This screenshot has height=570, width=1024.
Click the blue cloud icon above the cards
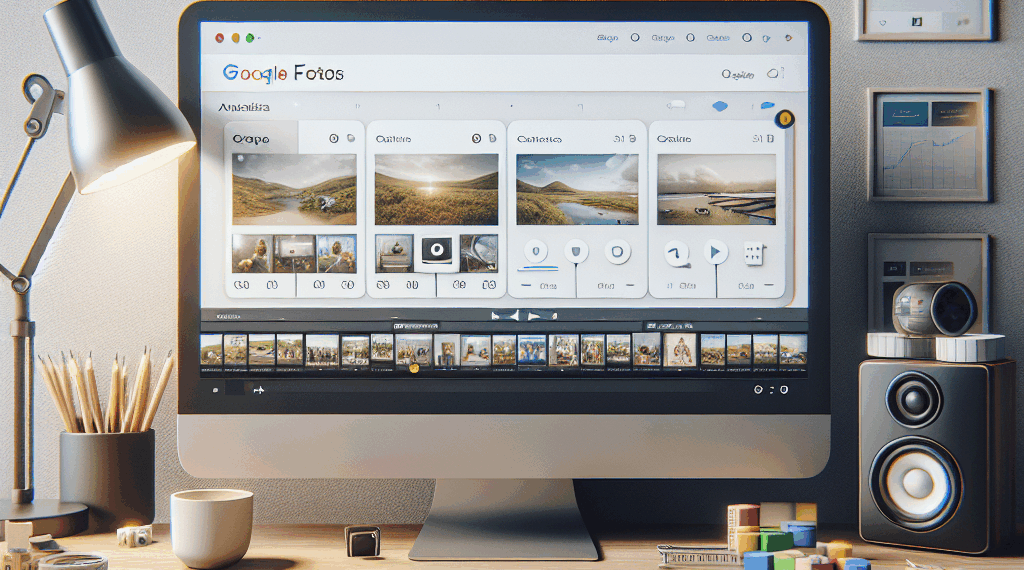720,106
